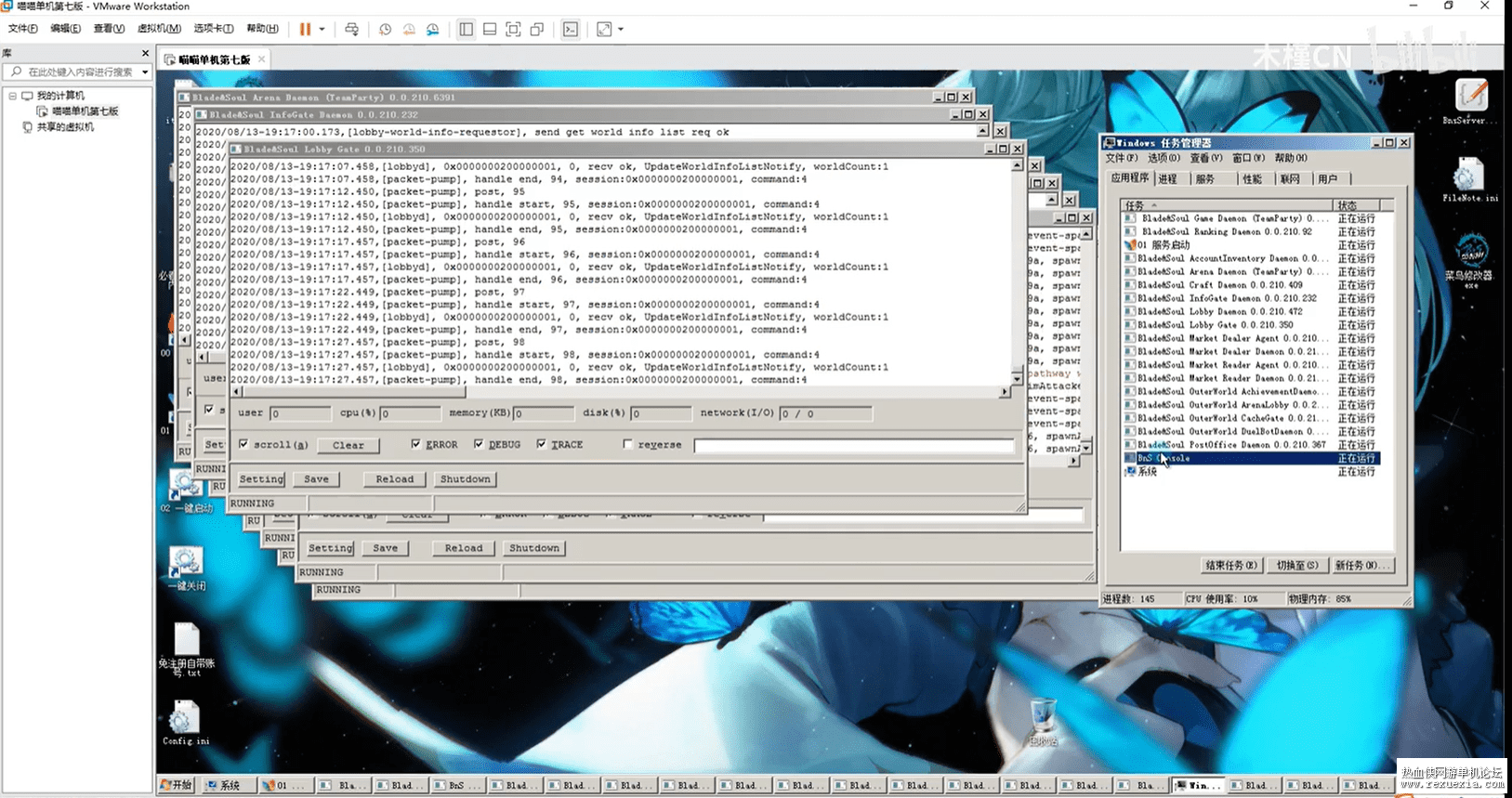Select 共享的虚拟机 in the library tree
The height and width of the screenshot is (798, 1512).
click(x=65, y=127)
